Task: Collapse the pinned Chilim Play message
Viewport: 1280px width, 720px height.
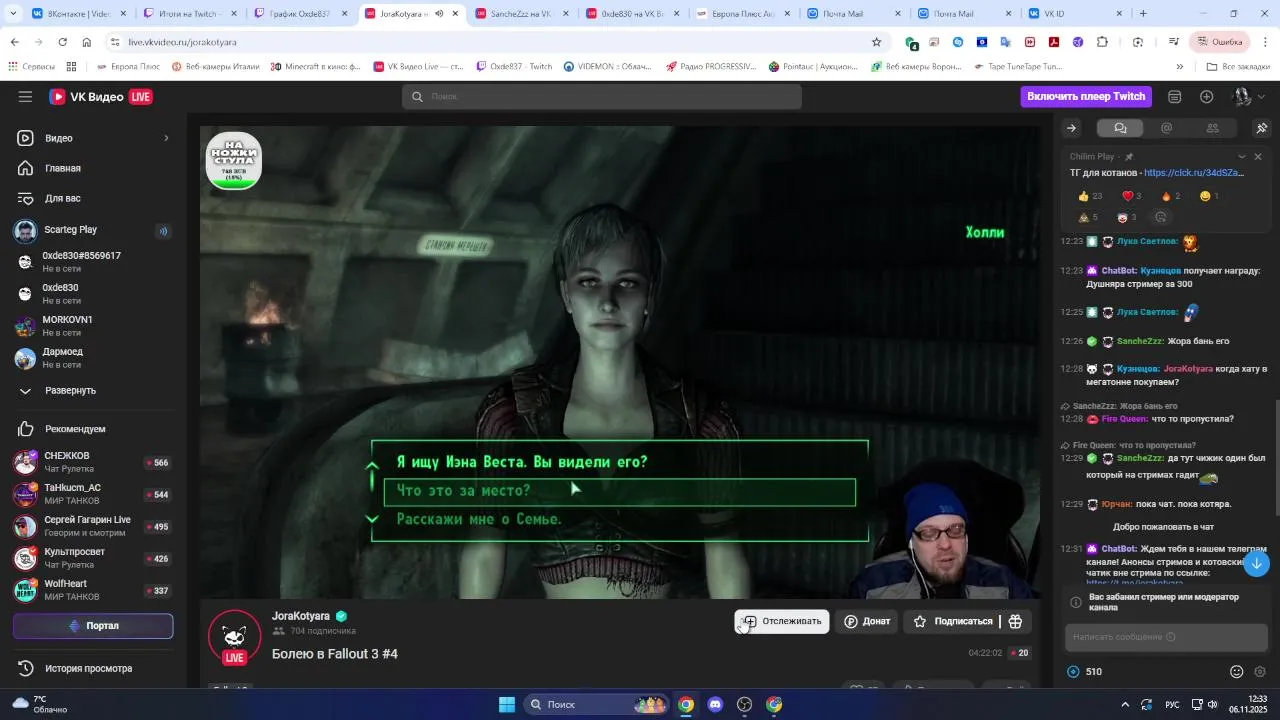Action: 1242,157
